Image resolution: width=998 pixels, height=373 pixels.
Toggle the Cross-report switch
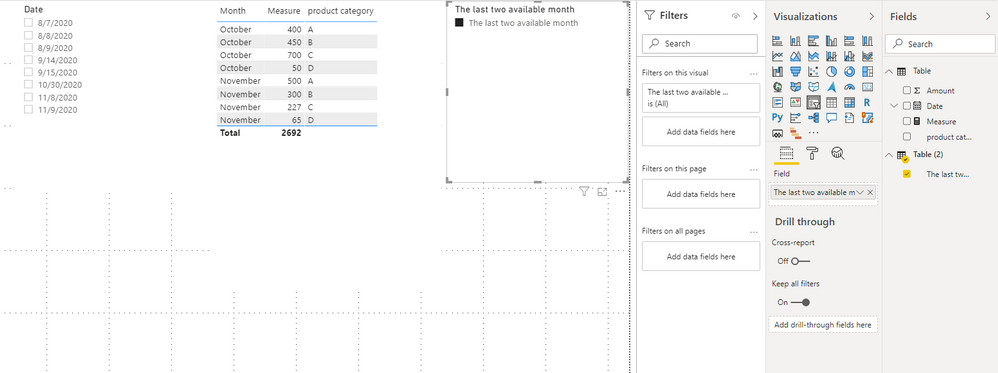coord(801,261)
